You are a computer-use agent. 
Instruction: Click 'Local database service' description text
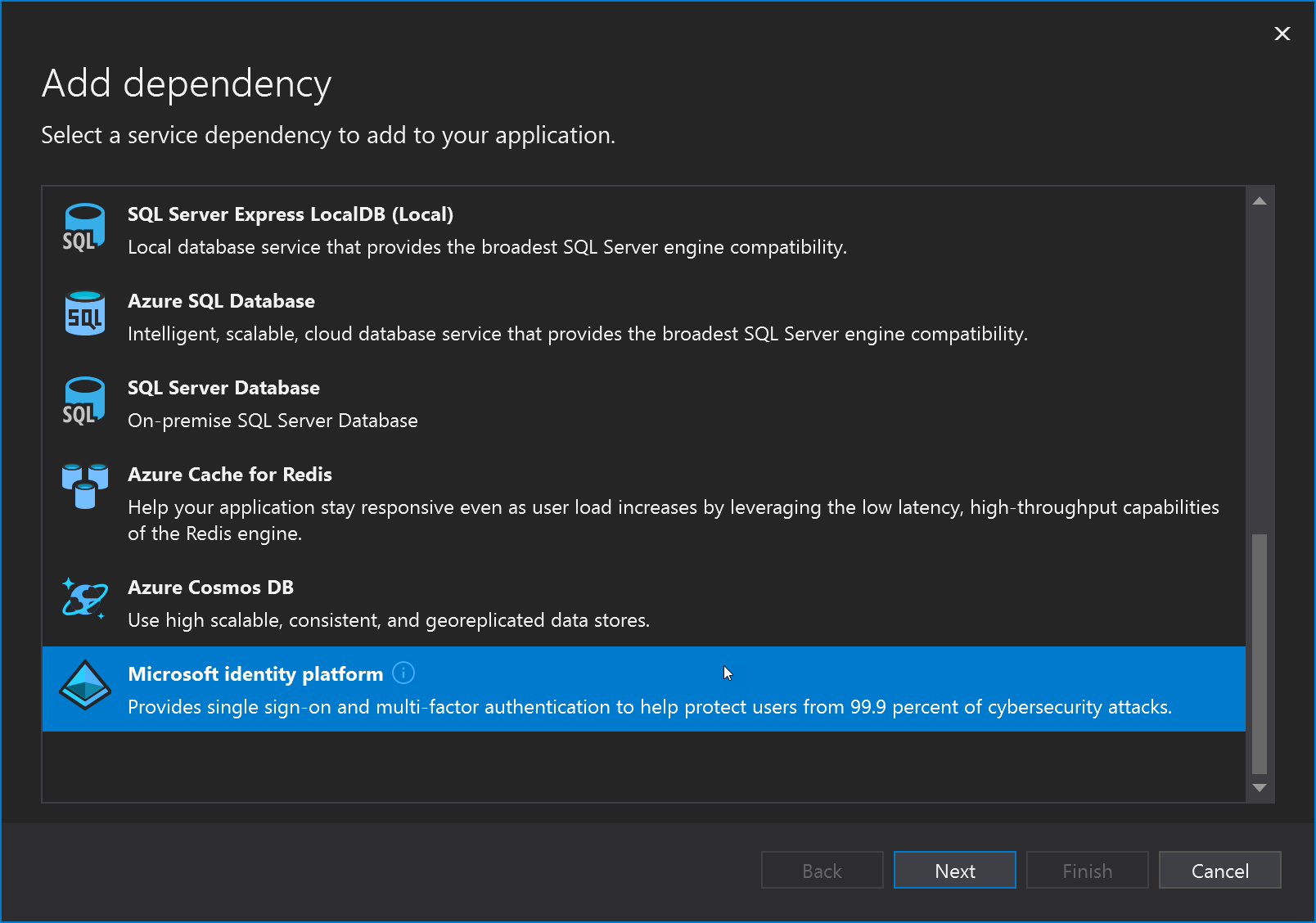487,247
